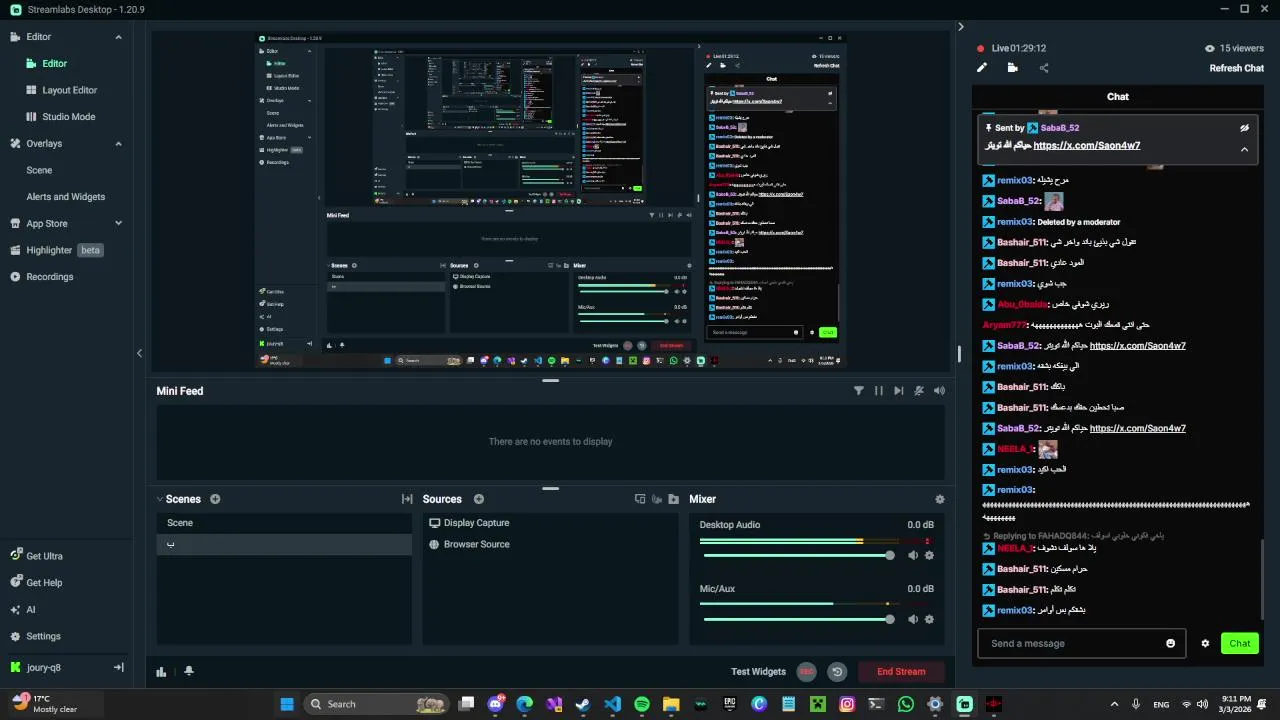This screenshot has width=1280, height=720.
Task: Click the replay buffer button
Action: pyautogui.click(x=838, y=671)
